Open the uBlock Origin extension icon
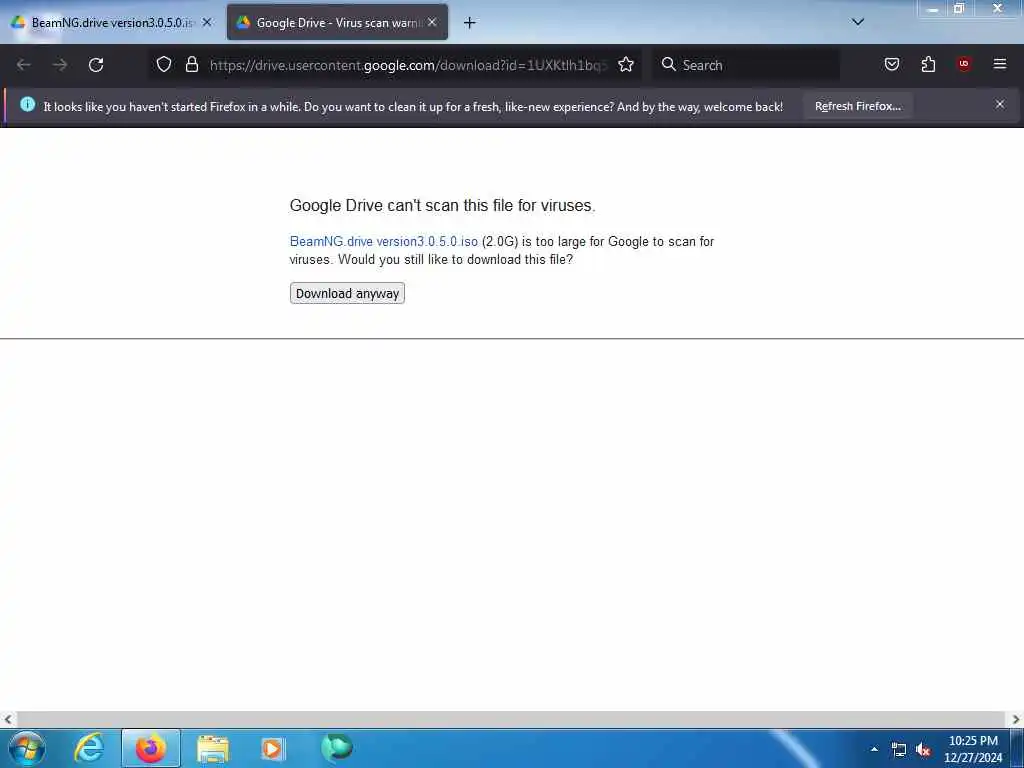This screenshot has height=768, width=1024. (964, 64)
